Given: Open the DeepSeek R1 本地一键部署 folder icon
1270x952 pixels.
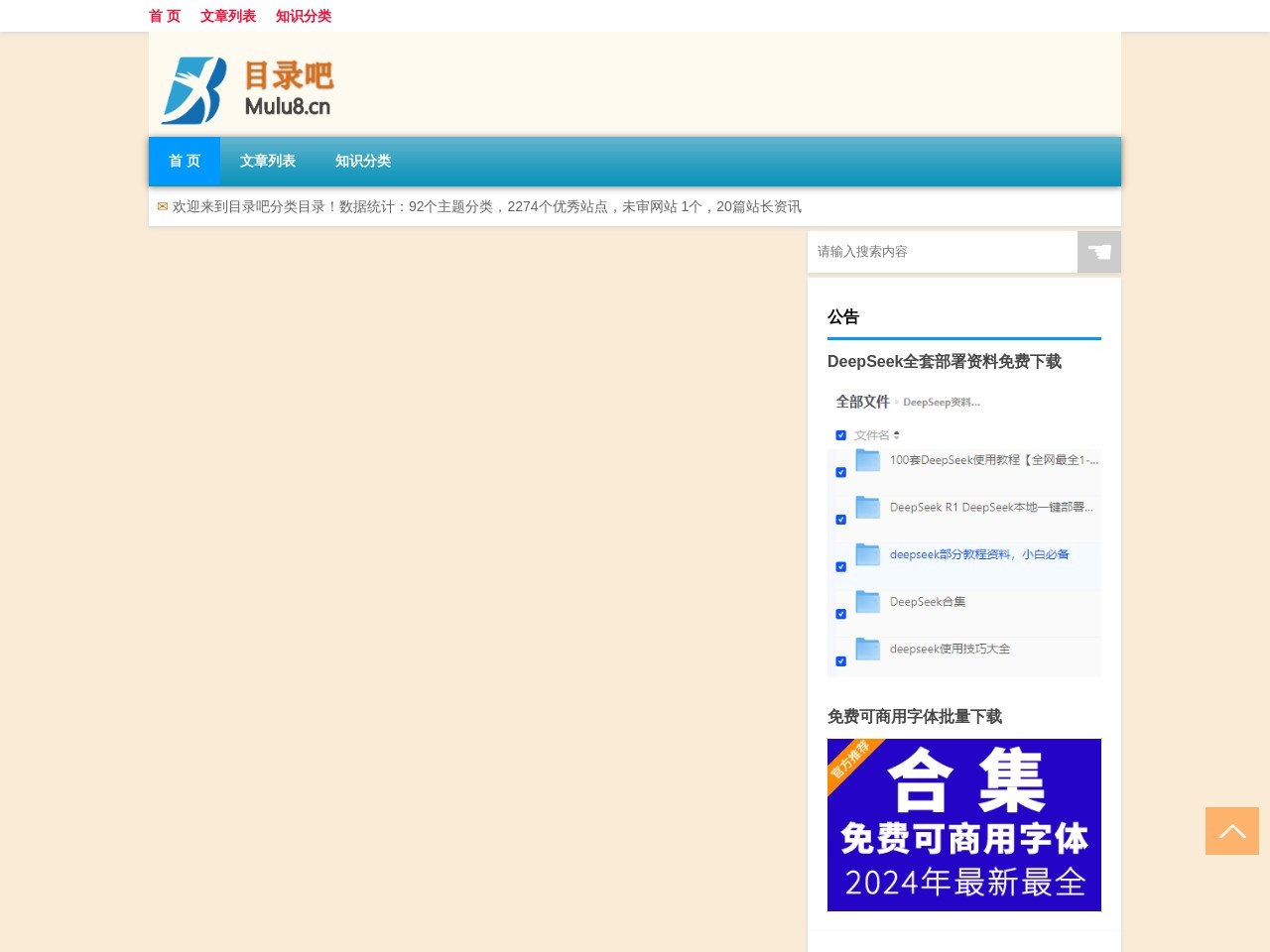Looking at the screenshot, I should pos(867,507).
